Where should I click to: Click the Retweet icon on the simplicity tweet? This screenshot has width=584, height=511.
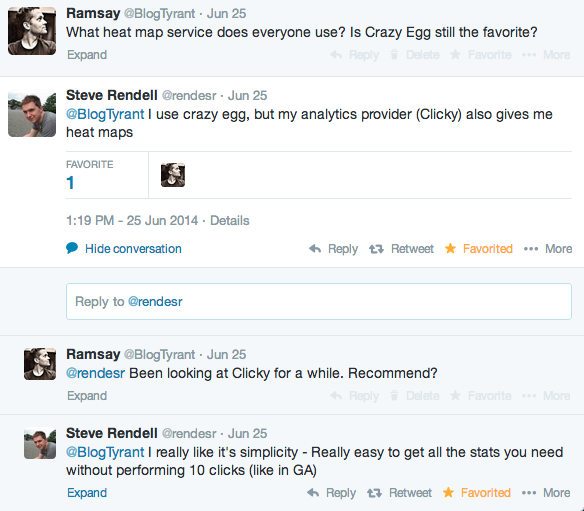click(x=374, y=493)
